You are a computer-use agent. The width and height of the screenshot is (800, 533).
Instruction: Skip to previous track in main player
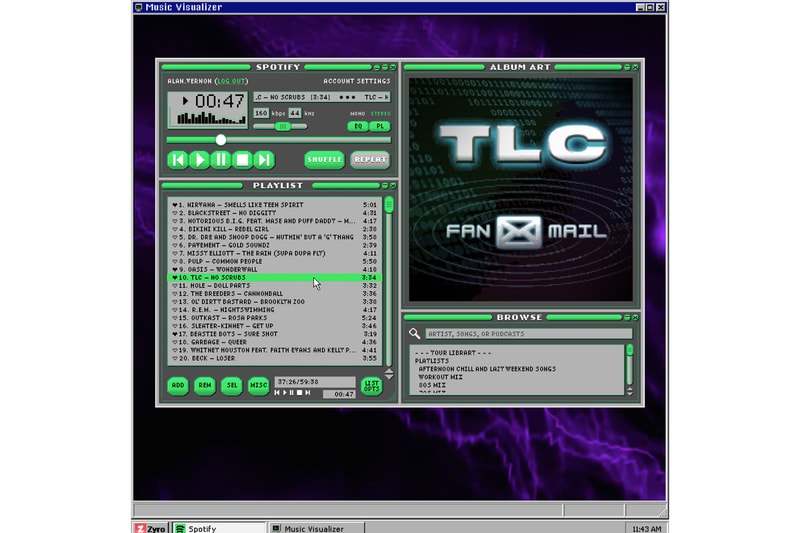178,160
